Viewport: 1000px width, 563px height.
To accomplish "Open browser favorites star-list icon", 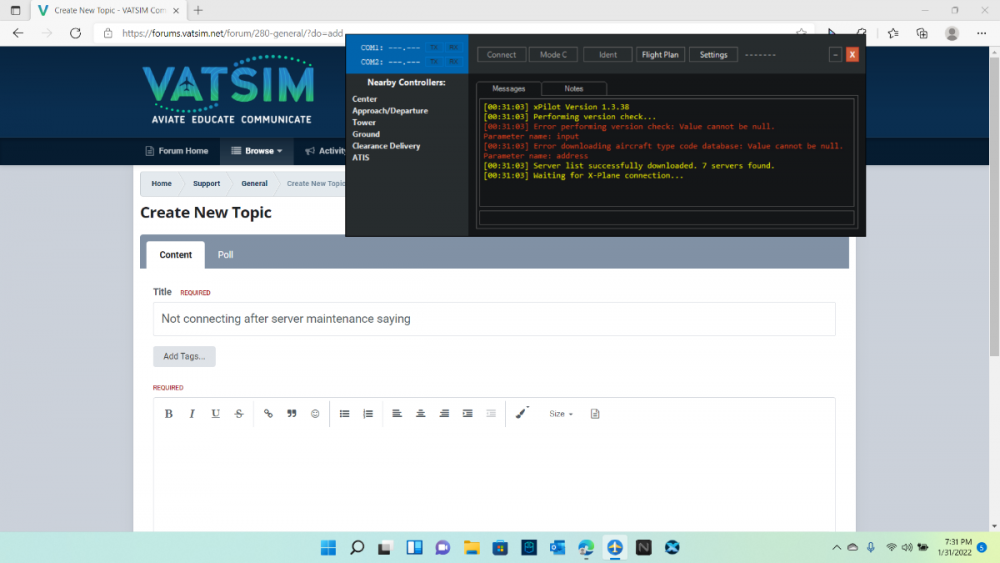I will (893, 33).
